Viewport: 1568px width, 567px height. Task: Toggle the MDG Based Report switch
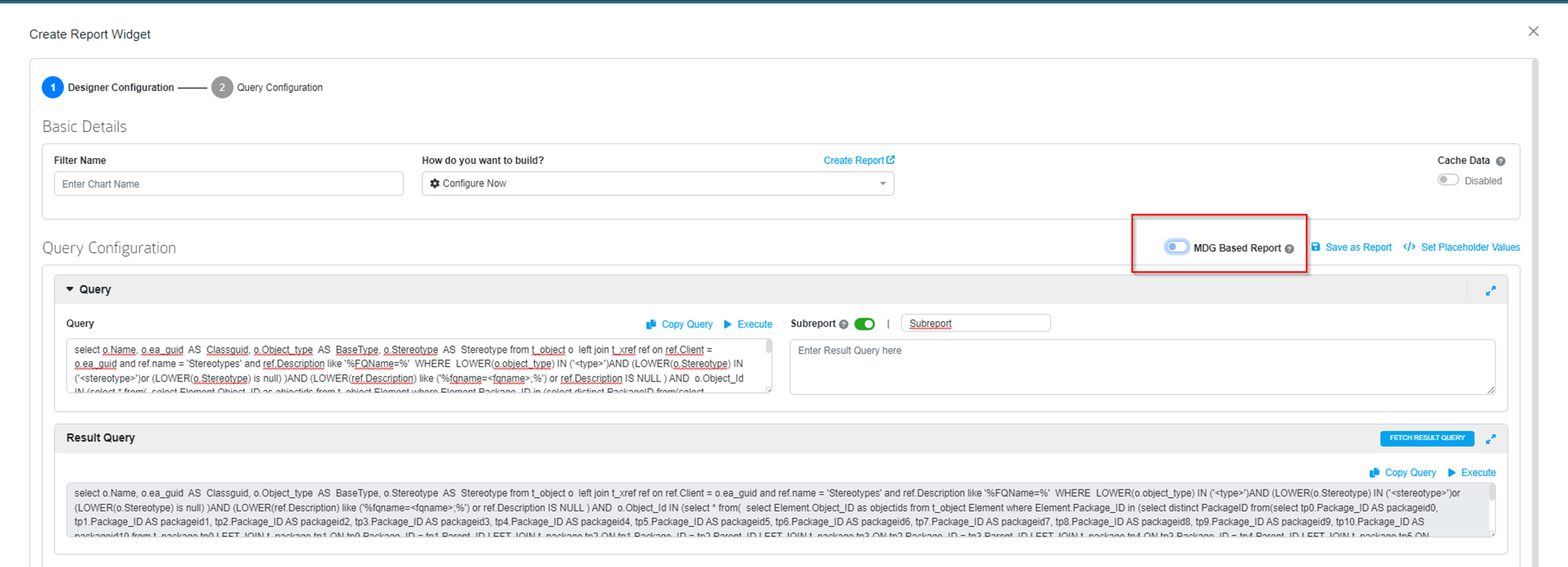1176,247
